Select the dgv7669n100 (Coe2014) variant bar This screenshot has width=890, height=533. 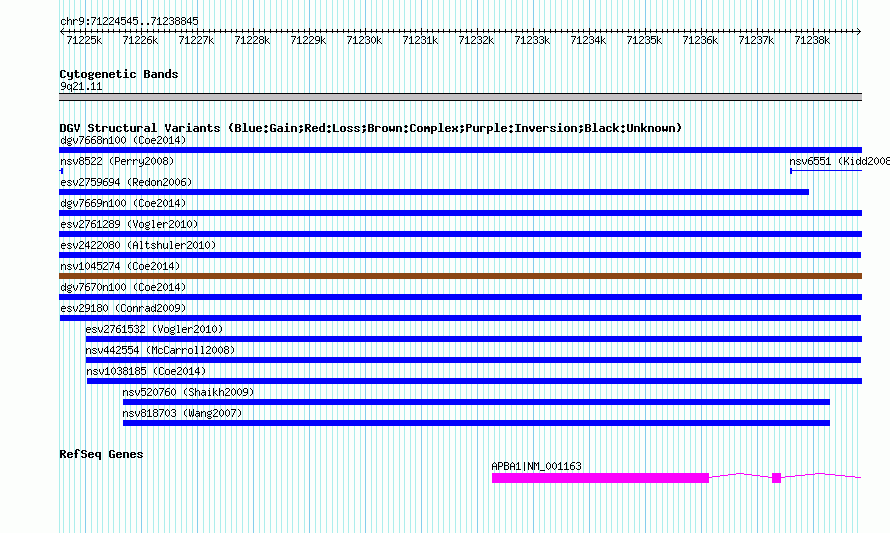[x=460, y=213]
